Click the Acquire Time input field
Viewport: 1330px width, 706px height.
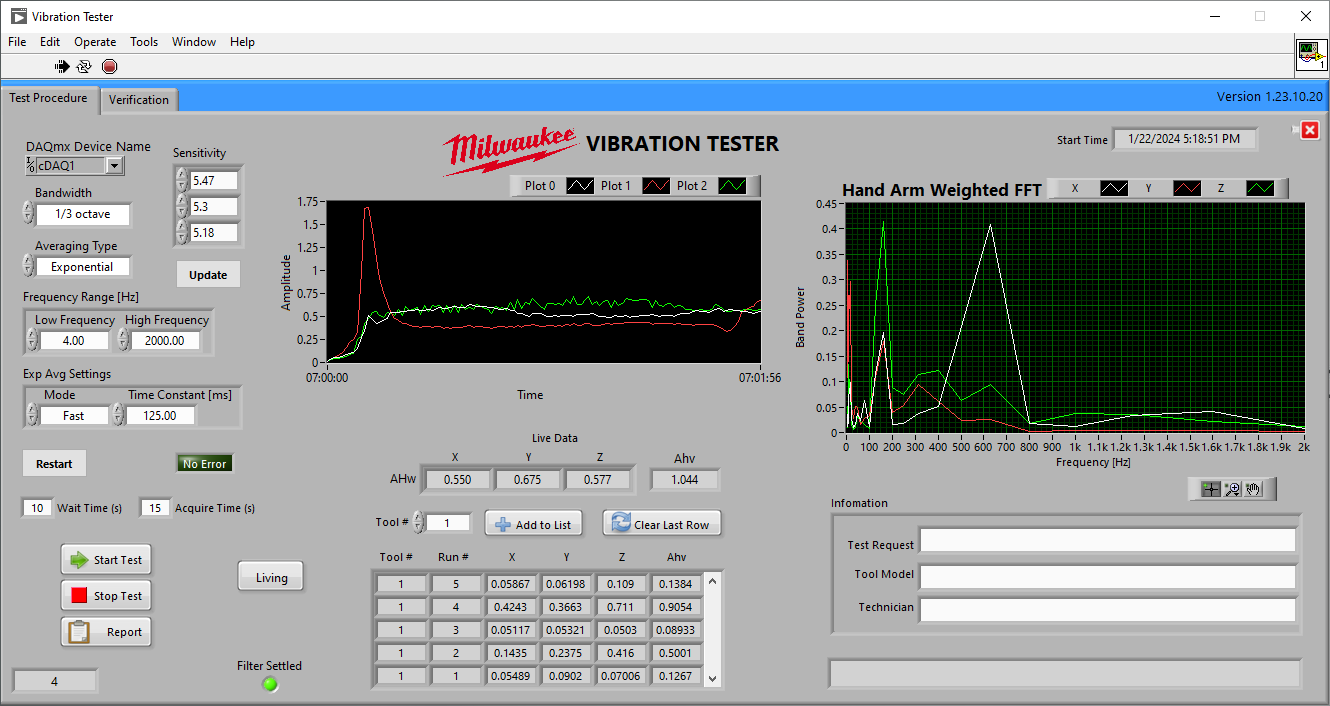pyautogui.click(x=155, y=508)
